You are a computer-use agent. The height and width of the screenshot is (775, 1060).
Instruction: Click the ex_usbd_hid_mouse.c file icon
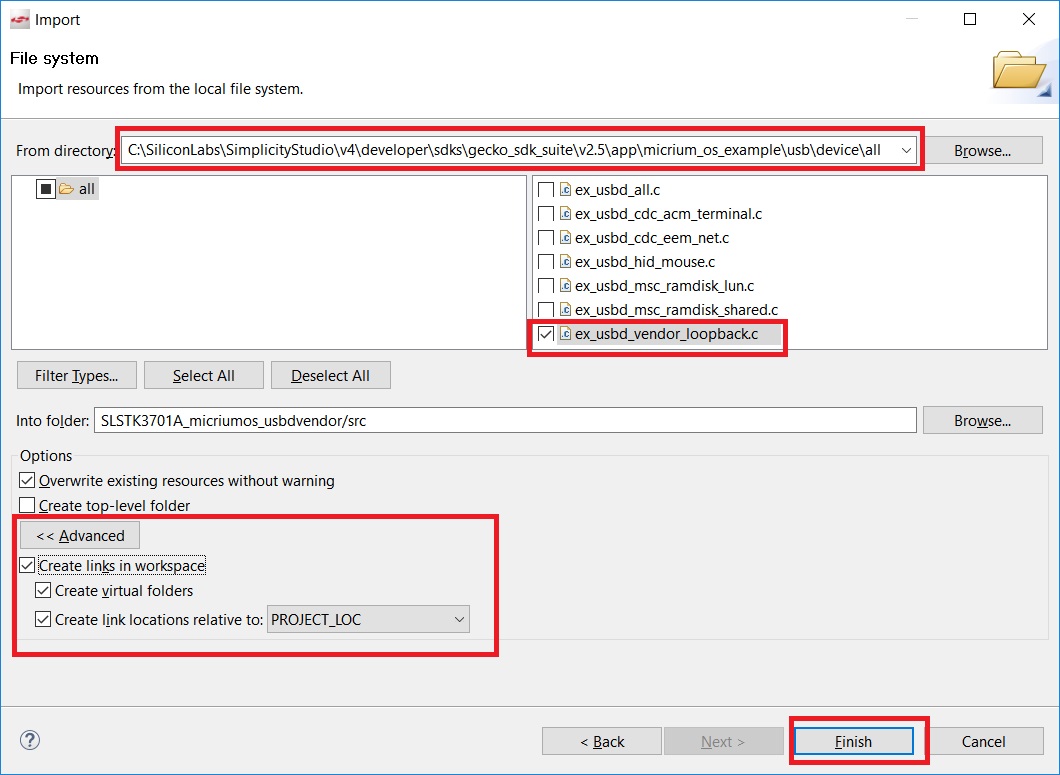(565, 262)
